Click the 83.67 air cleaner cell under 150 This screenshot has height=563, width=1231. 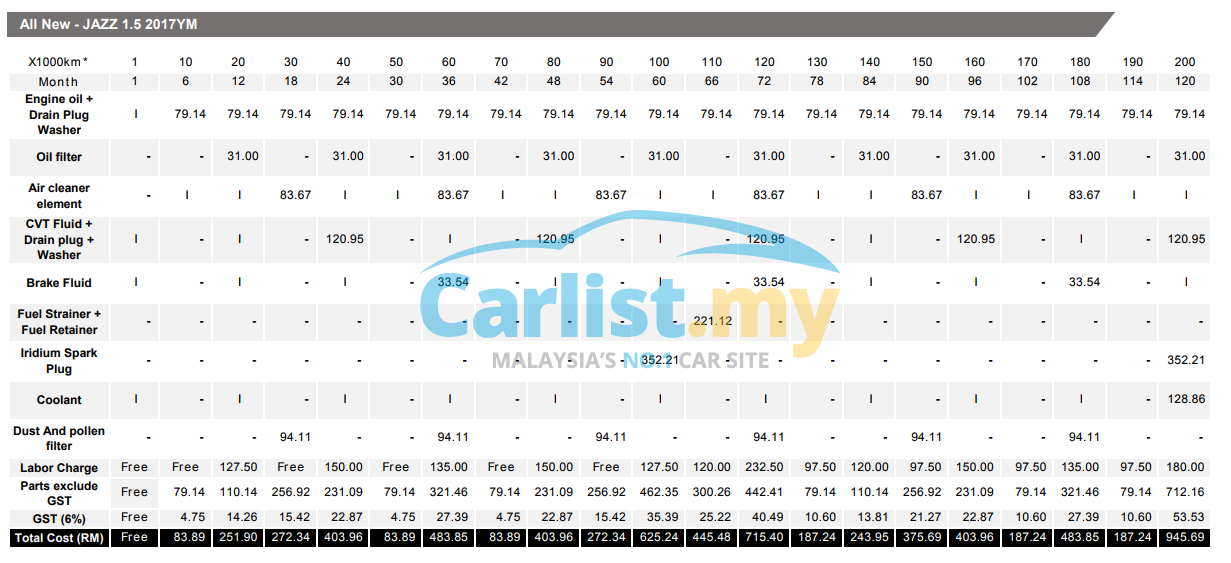tap(926, 195)
